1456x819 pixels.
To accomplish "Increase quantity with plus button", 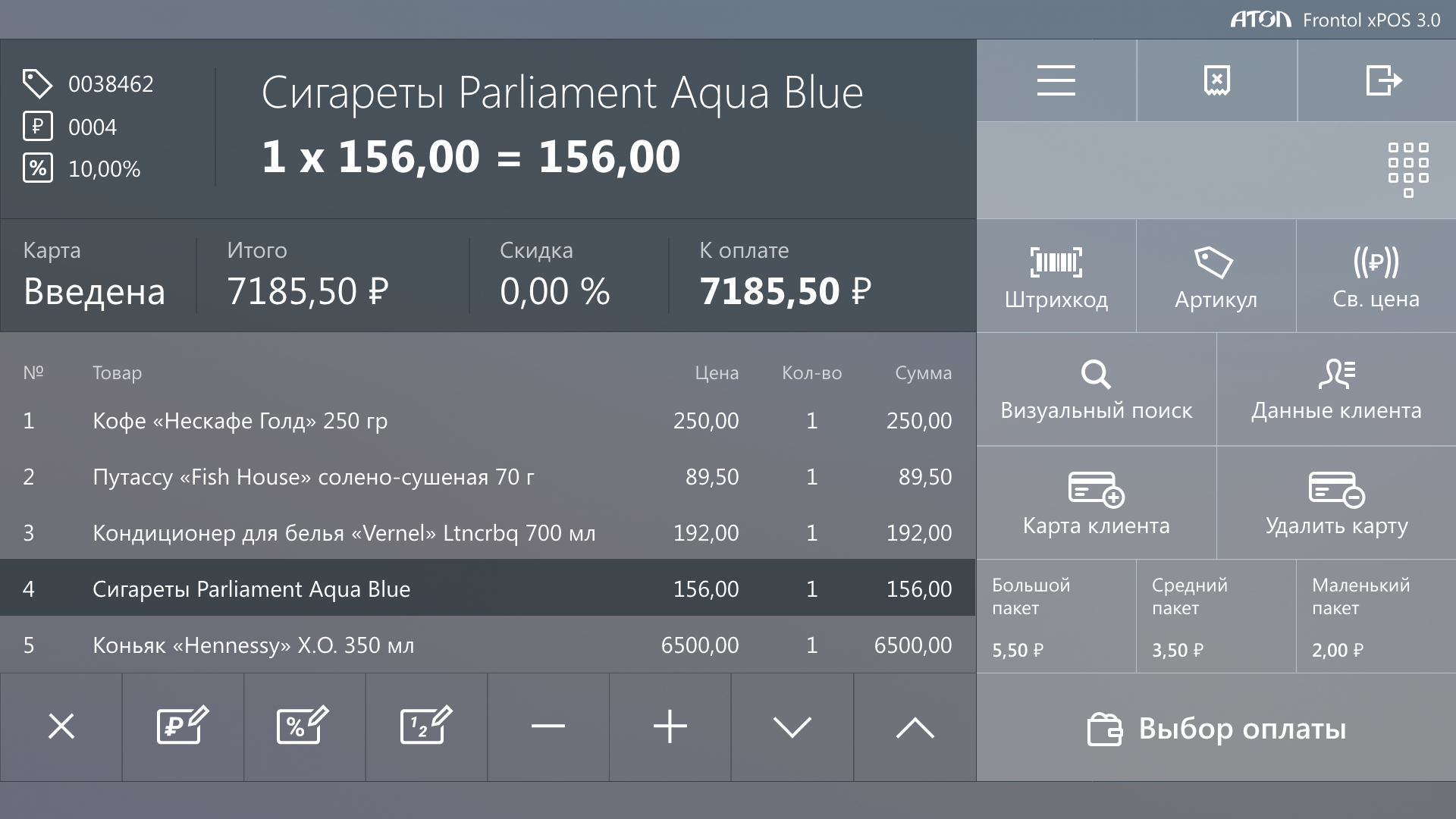I will click(670, 726).
